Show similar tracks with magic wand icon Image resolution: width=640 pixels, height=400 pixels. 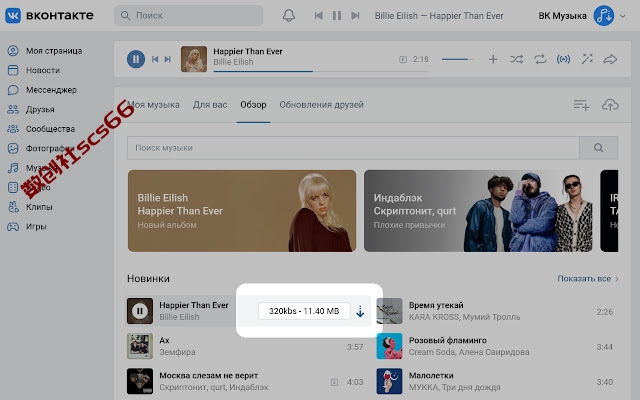coord(587,59)
